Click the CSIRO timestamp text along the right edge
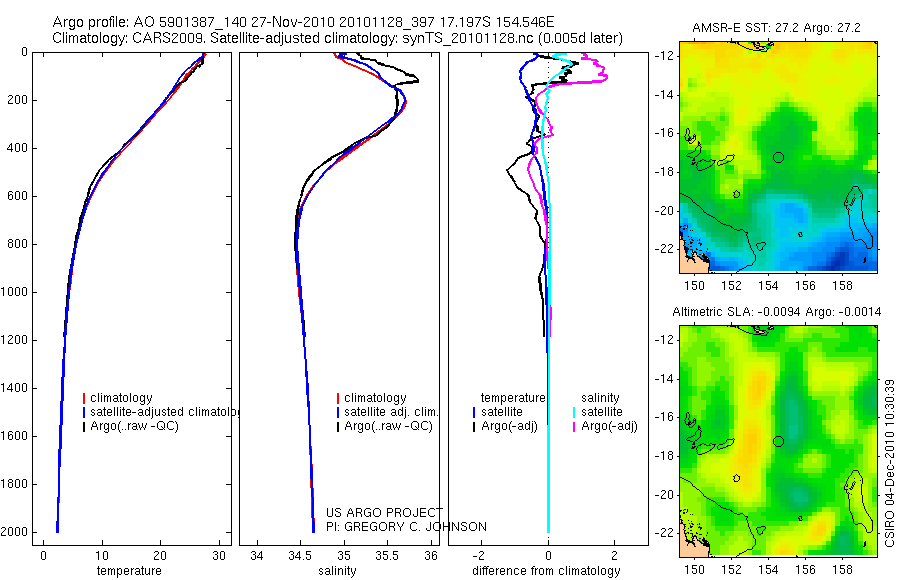The width and height of the screenshot is (900, 580). pos(889,463)
